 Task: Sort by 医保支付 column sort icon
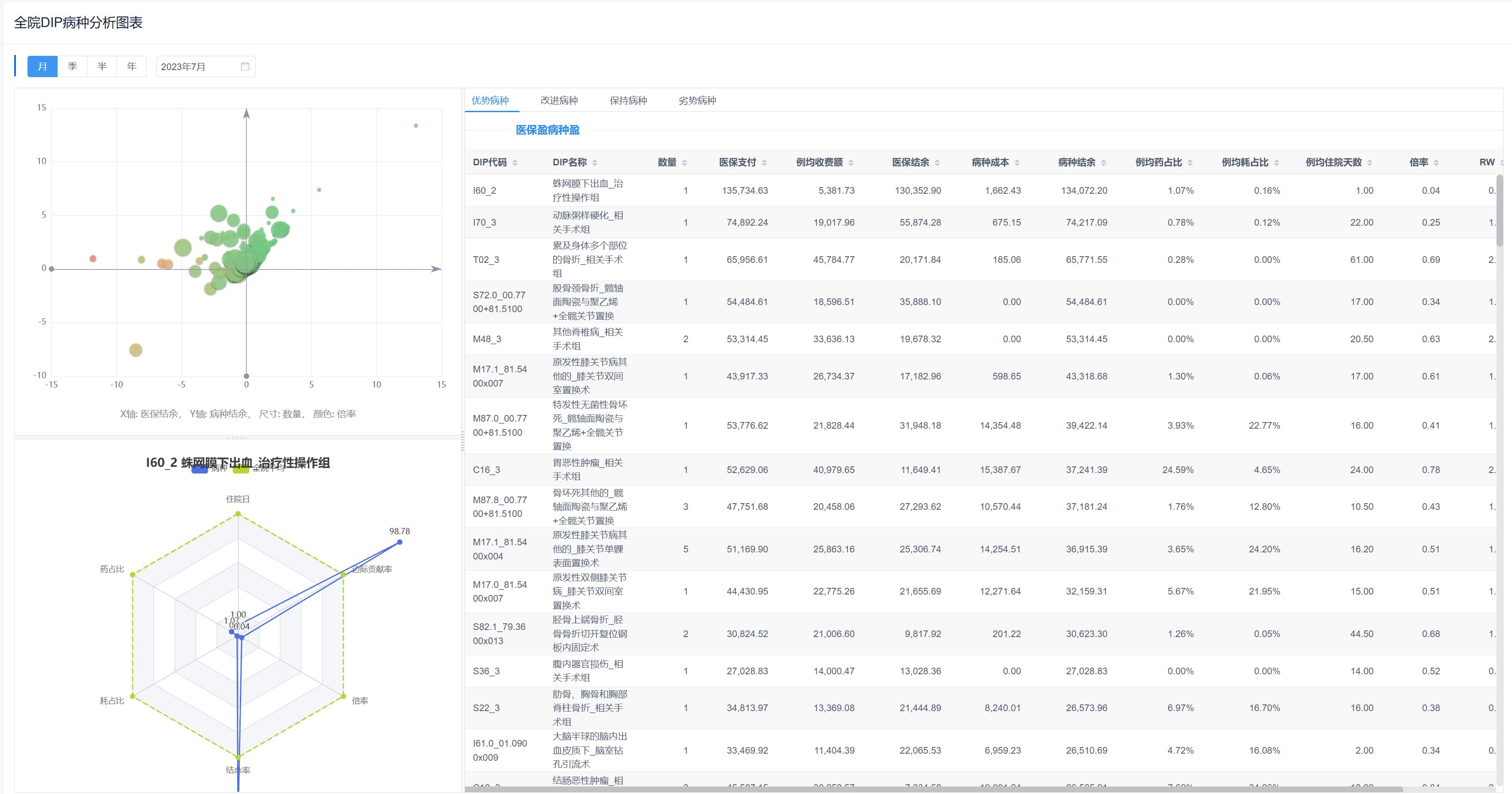click(x=764, y=163)
